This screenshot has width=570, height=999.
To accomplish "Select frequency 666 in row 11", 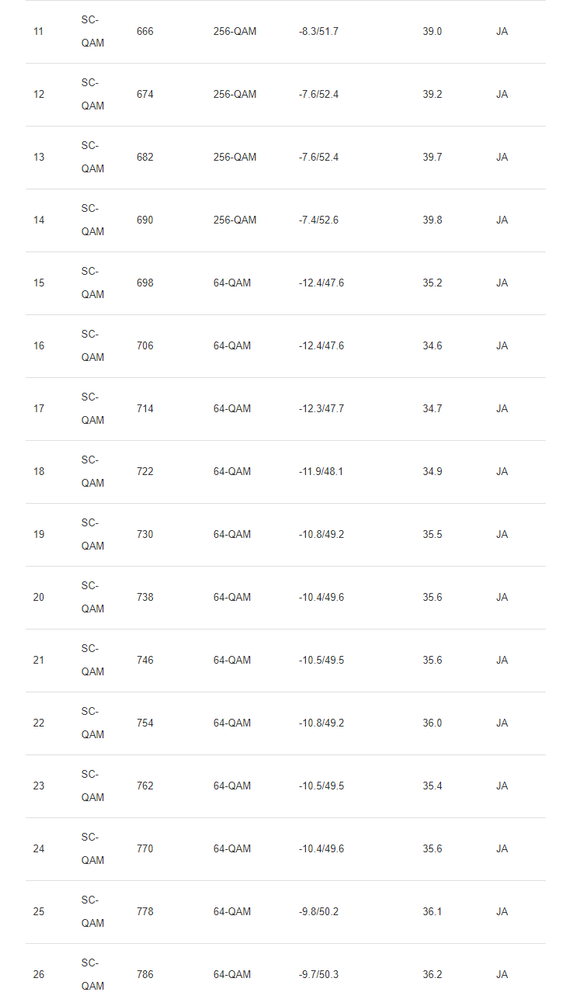I will [145, 31].
